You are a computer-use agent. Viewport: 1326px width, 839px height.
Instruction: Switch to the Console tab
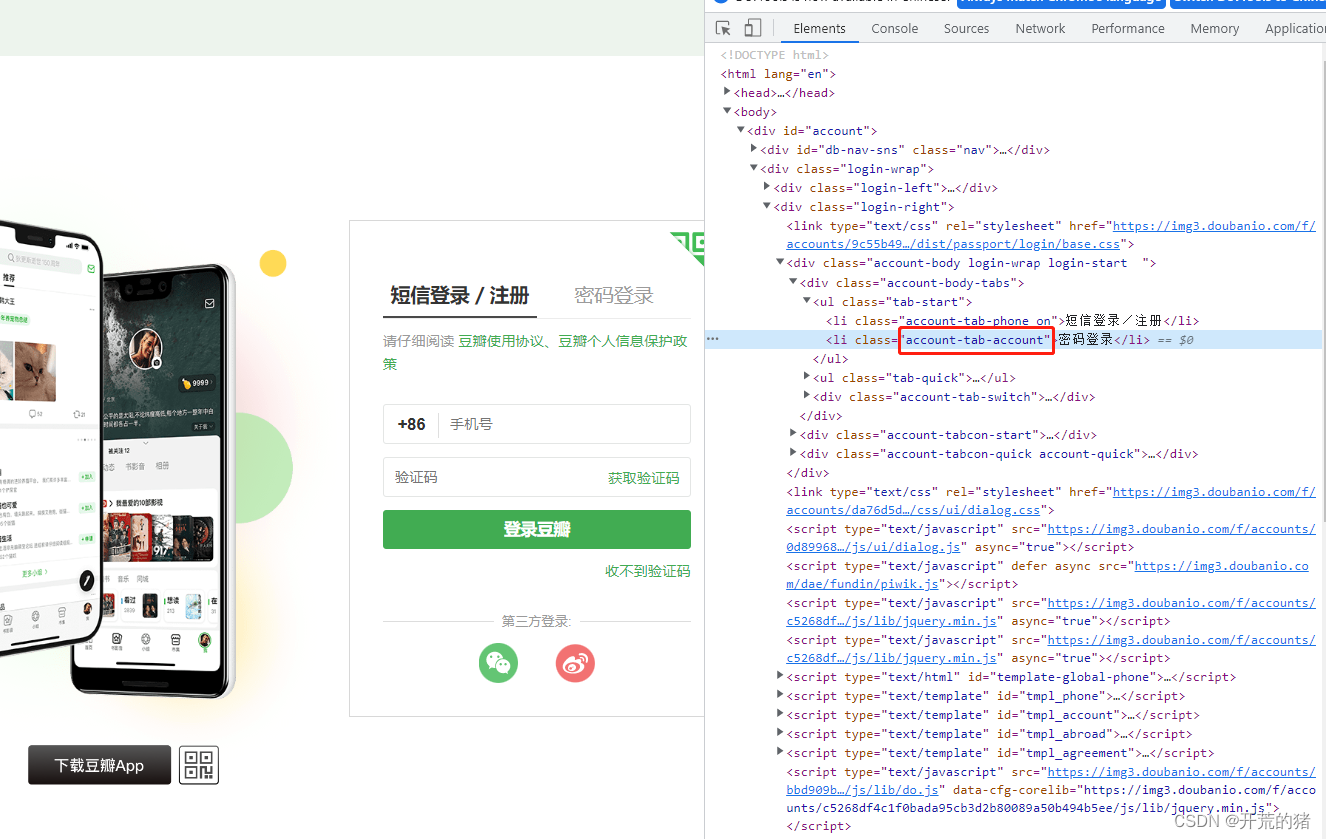894,28
